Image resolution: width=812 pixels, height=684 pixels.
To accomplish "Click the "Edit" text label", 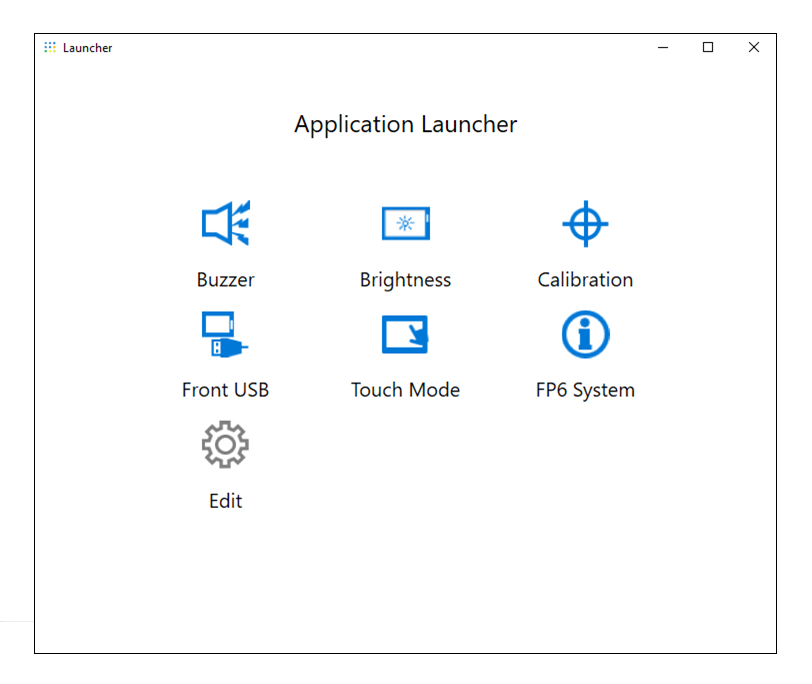I will pos(225,501).
